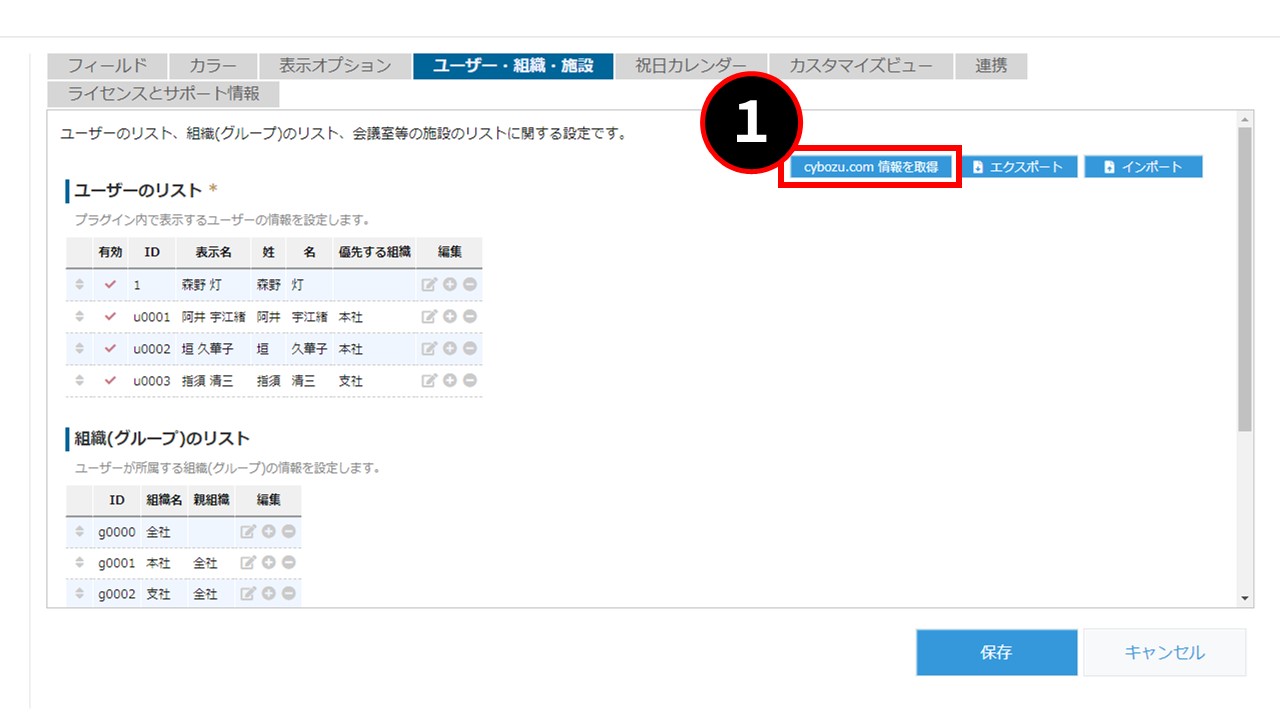Click the エクスポート button

point(1018,167)
